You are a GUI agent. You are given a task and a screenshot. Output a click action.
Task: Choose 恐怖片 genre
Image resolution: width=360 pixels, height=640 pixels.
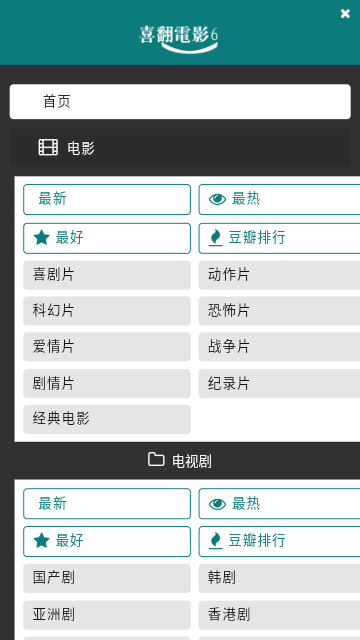[x=279, y=311]
